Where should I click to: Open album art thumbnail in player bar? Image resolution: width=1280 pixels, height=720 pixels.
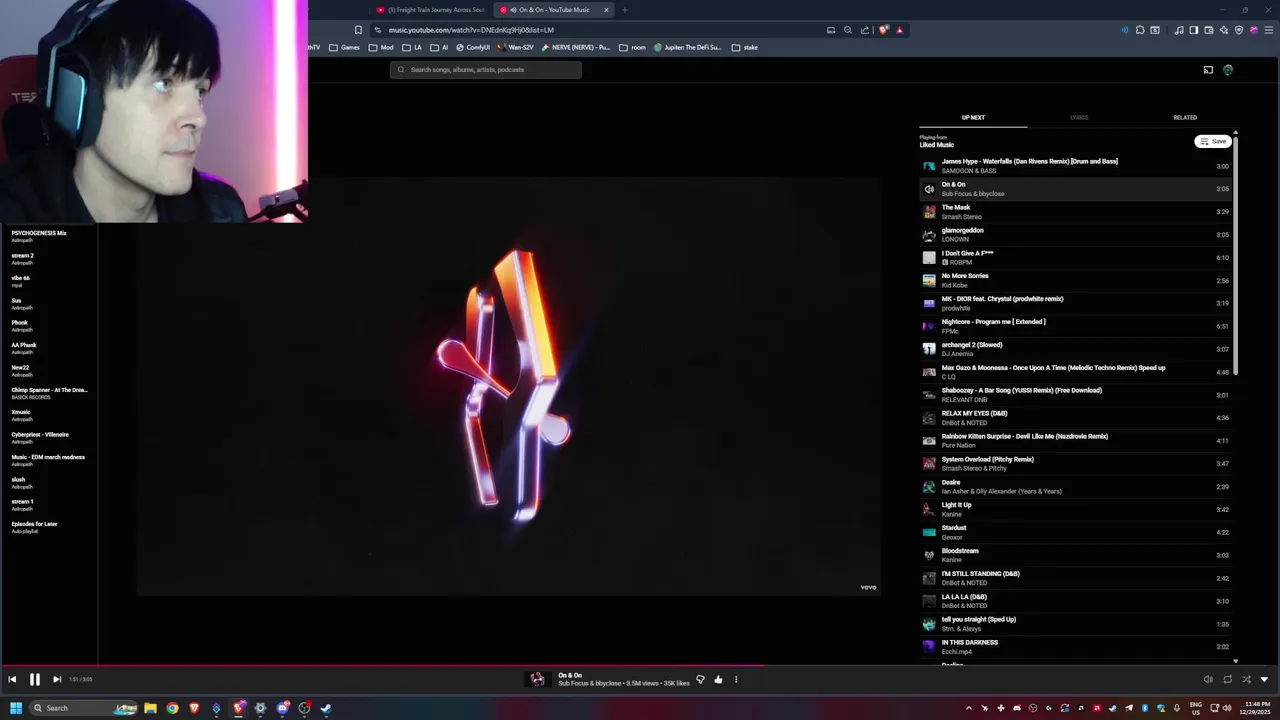tap(537, 679)
